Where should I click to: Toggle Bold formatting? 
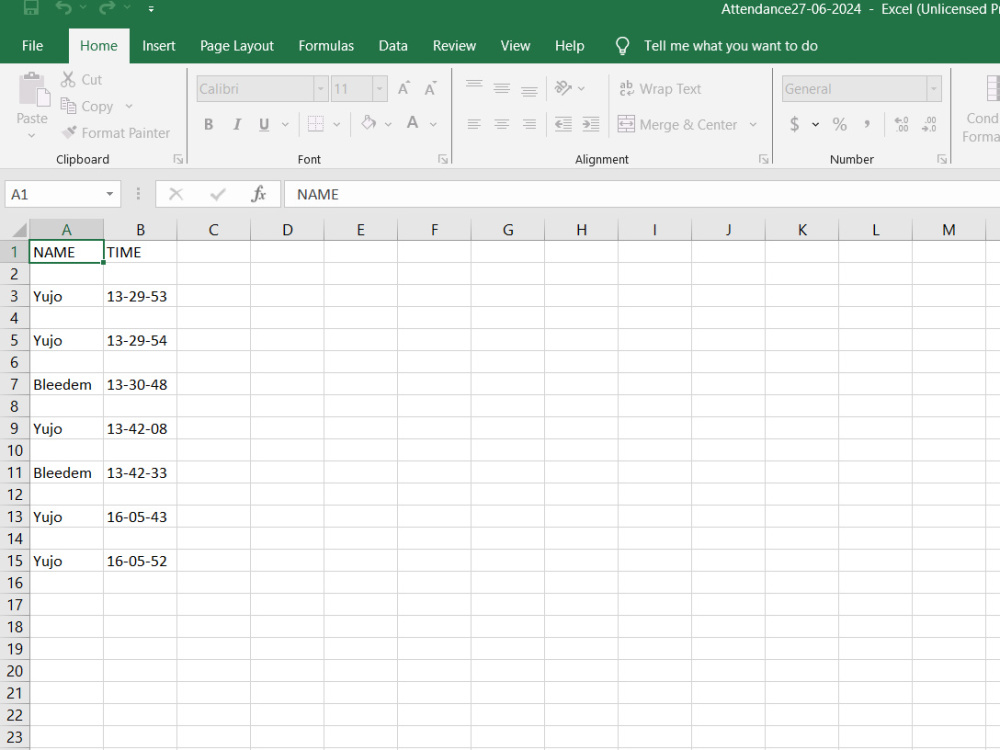209,124
